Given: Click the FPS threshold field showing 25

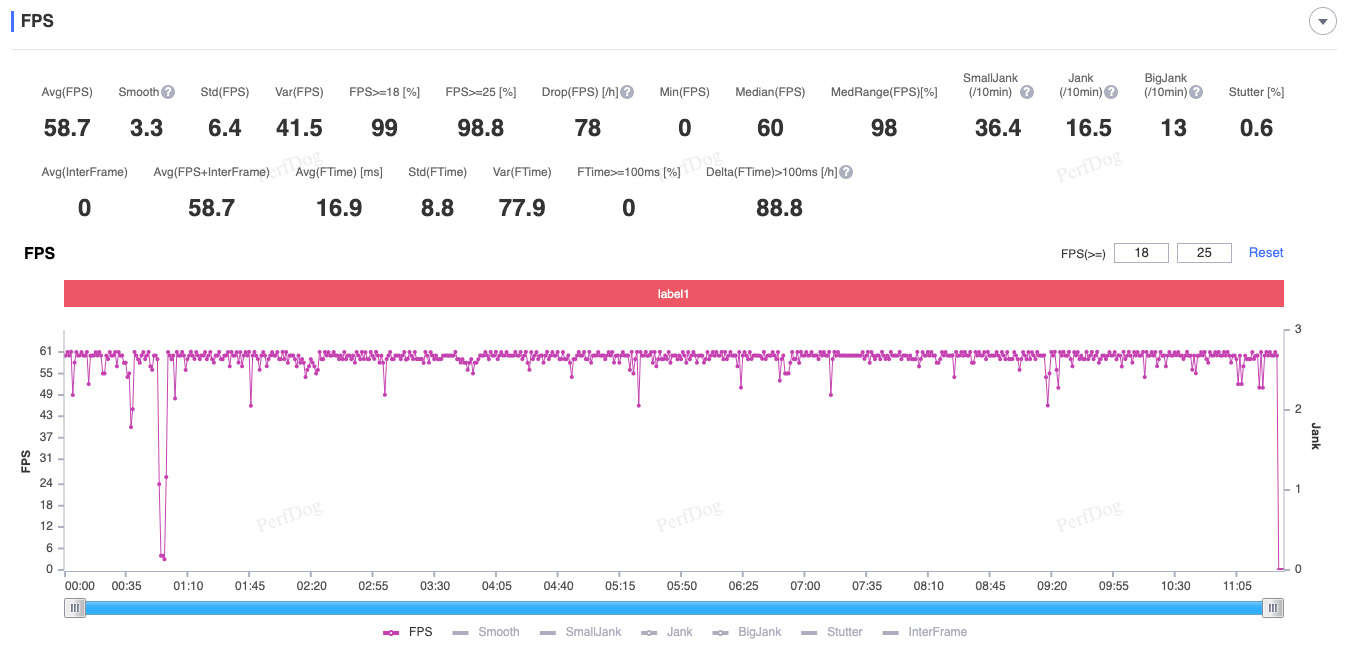Looking at the screenshot, I should 1204,253.
